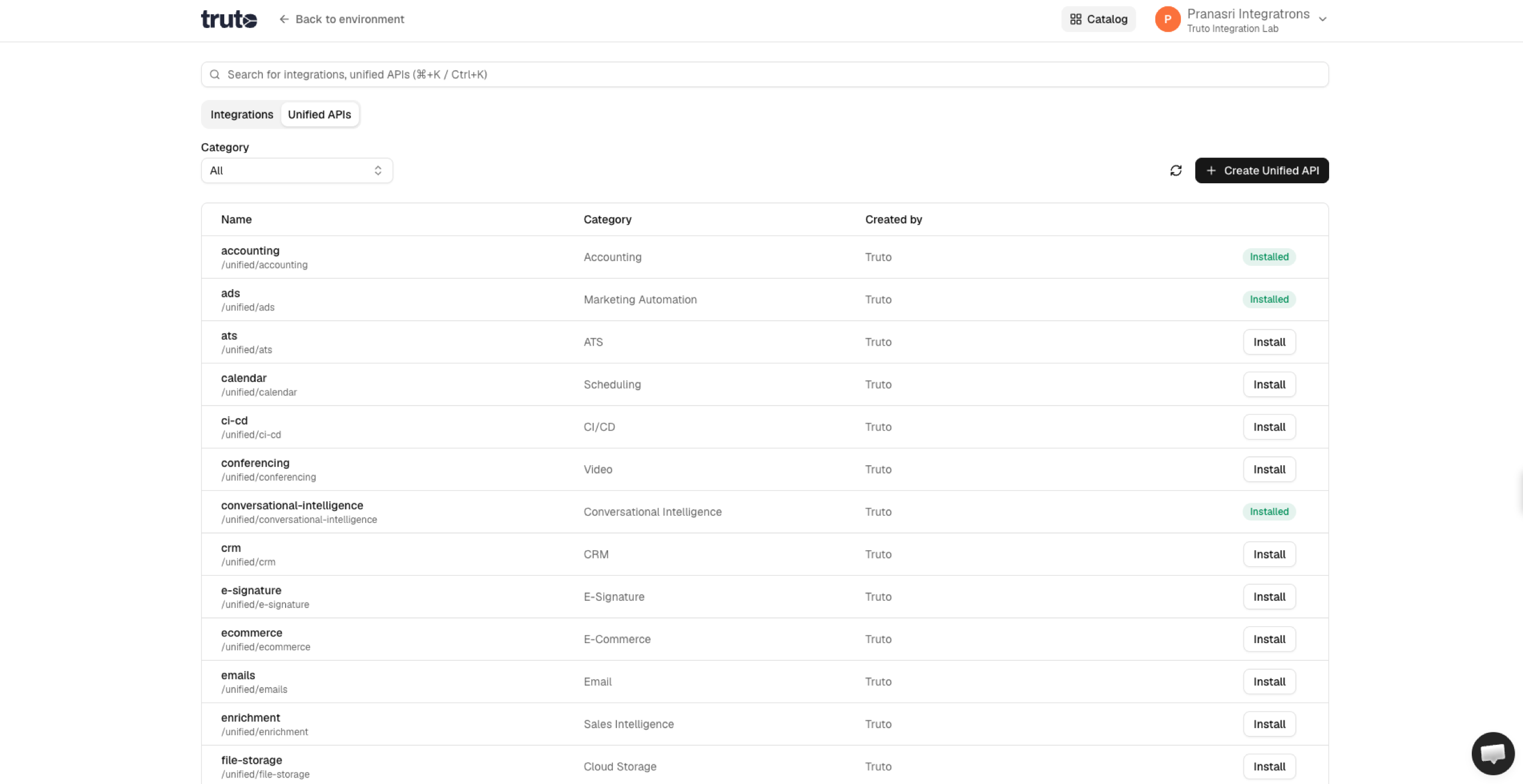Install the emails unified API
1523x784 pixels.
tap(1269, 682)
